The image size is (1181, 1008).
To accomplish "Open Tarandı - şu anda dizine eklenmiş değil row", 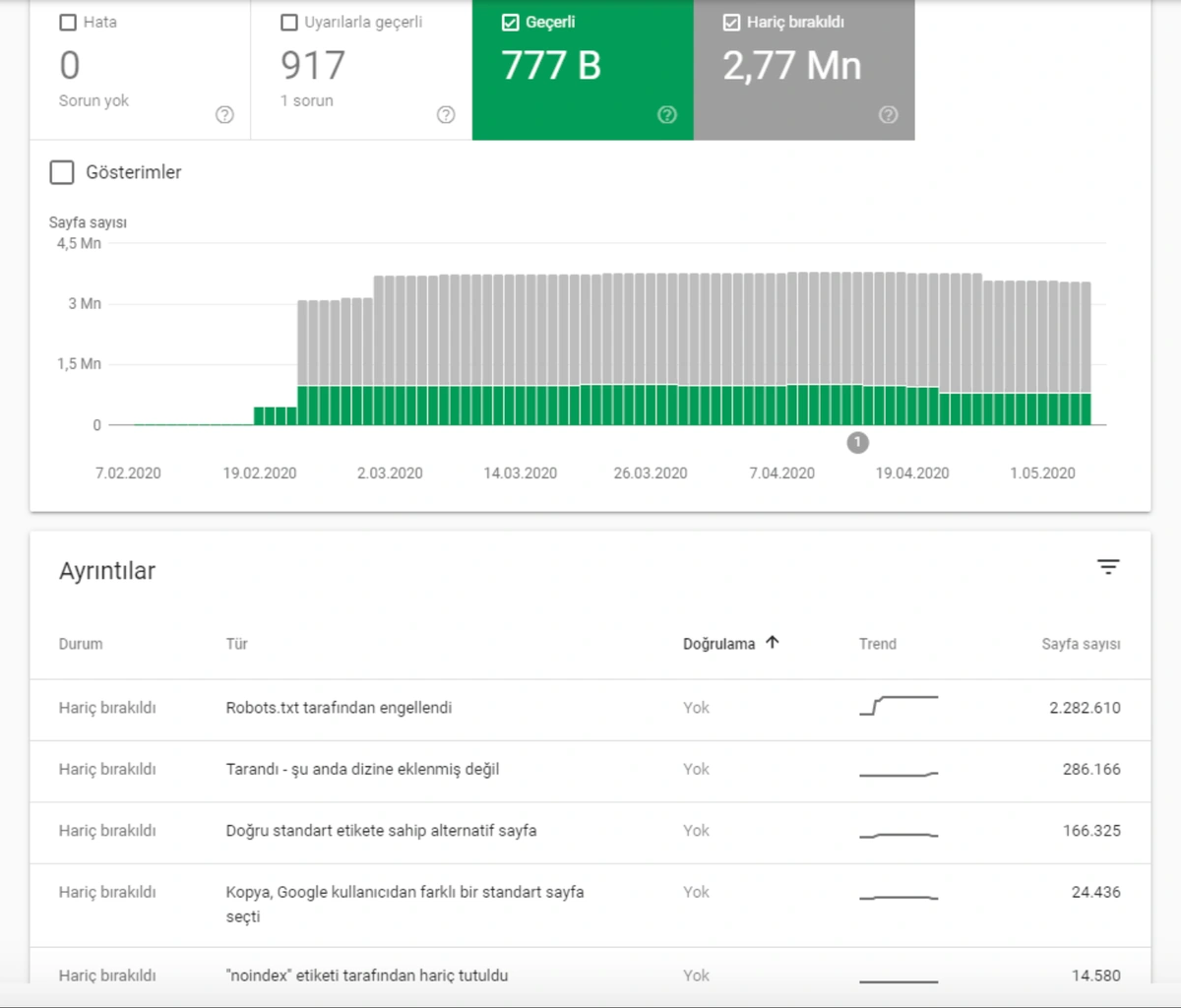I will 362,769.
